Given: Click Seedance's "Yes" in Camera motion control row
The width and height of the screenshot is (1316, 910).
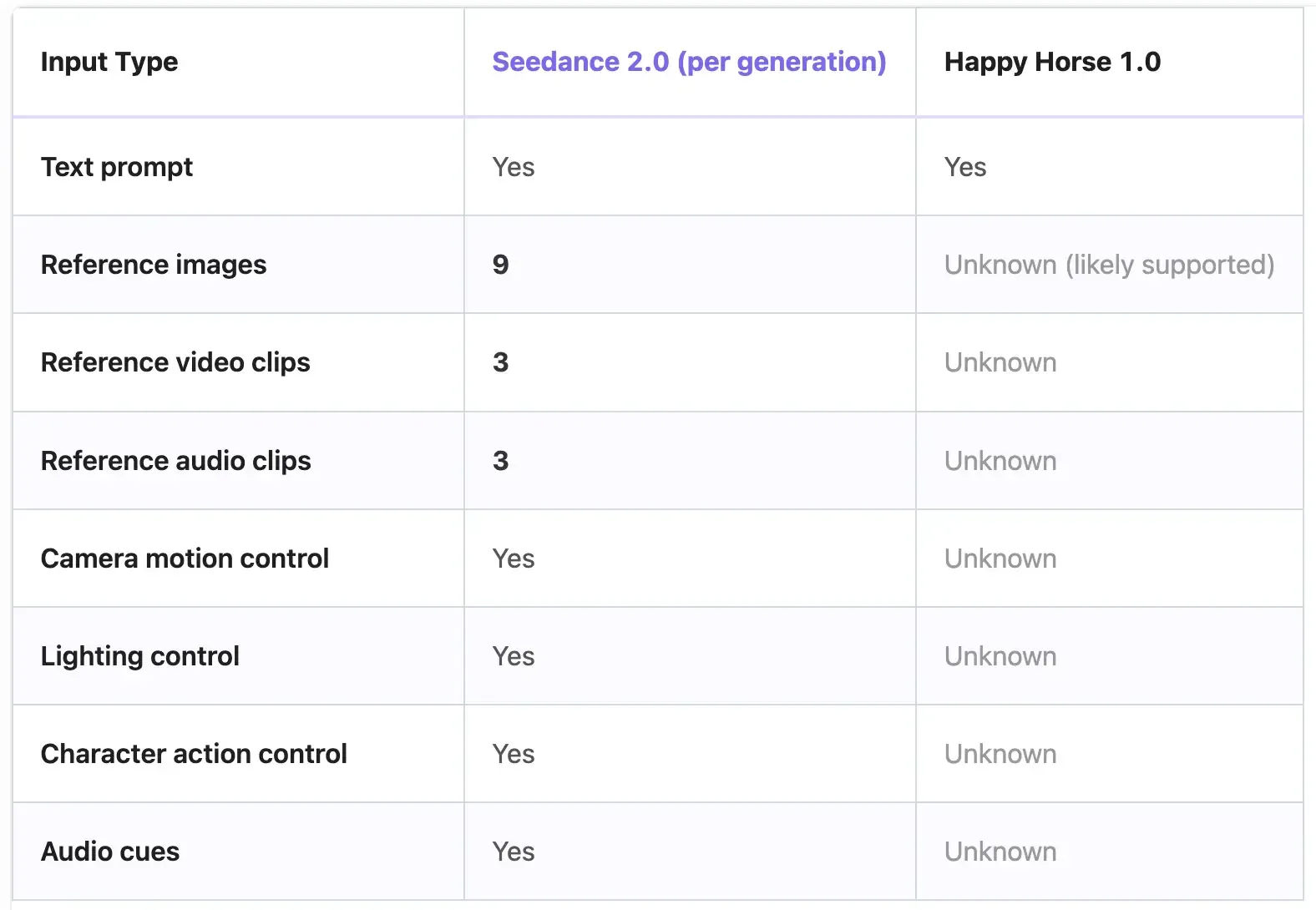Looking at the screenshot, I should pyautogui.click(x=514, y=559).
